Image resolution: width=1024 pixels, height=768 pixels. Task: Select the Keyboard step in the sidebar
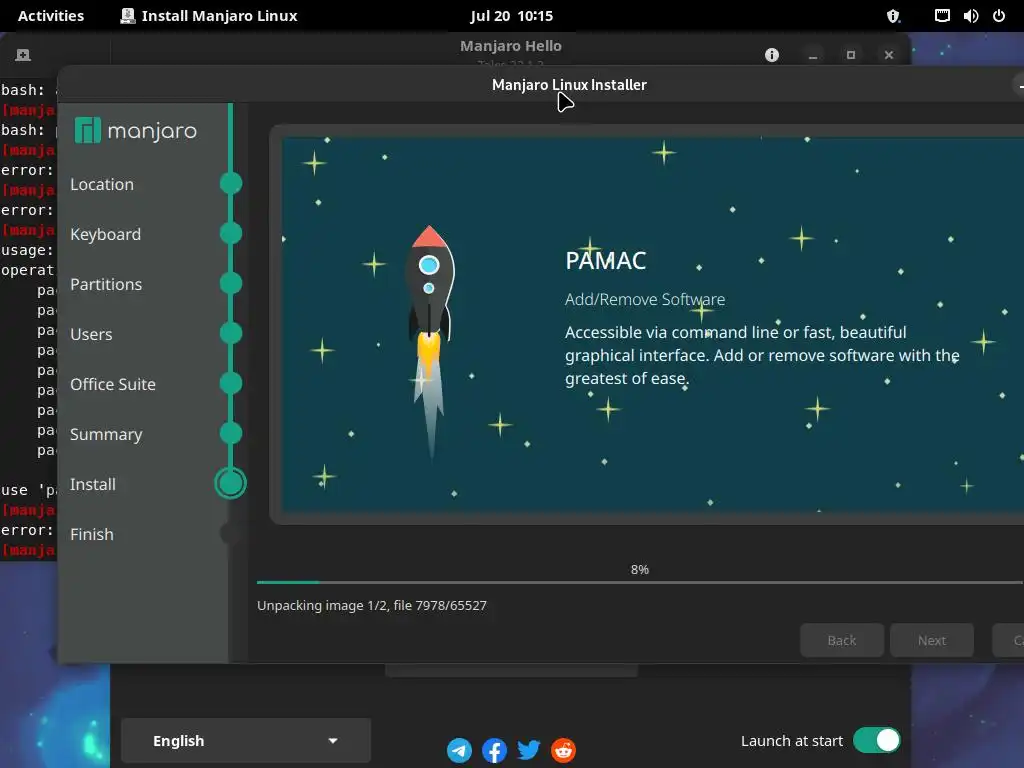pos(105,234)
